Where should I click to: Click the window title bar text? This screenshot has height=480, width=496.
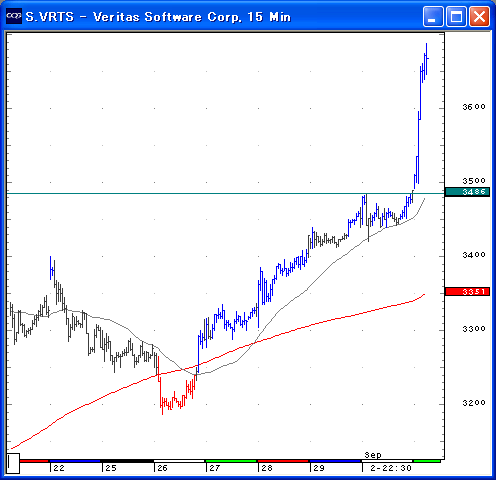click(x=158, y=17)
